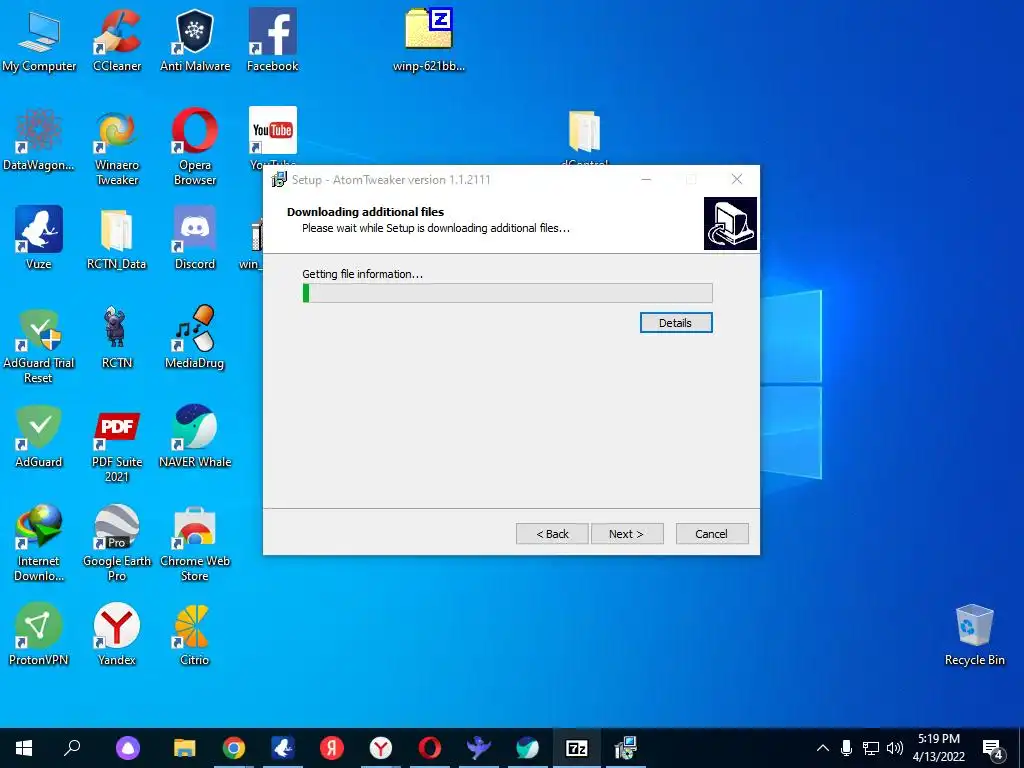Click the Setup installer icon in title bar

(279, 180)
